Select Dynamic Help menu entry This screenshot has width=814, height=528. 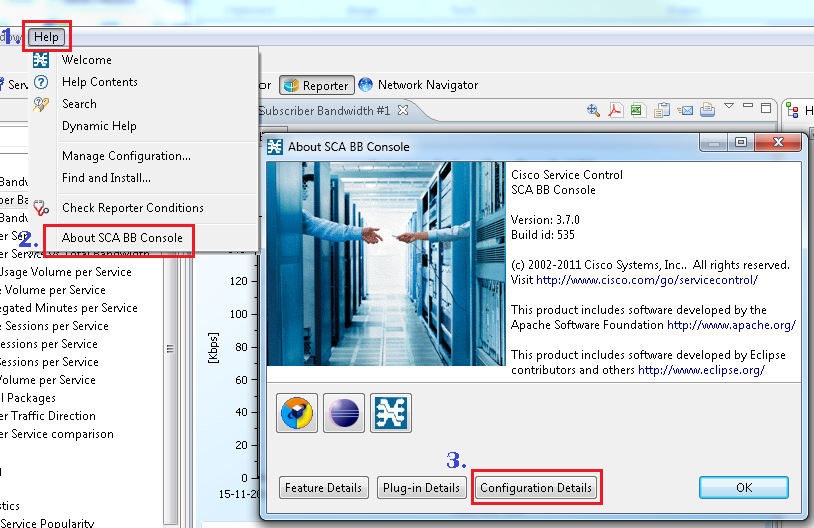99,126
